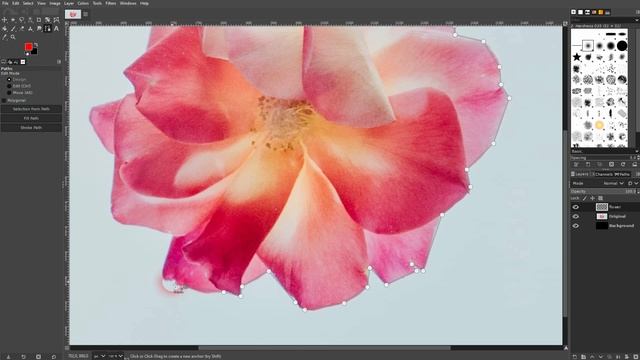Open the zoom level dropdown in status bar

pyautogui.click(x=115, y=356)
